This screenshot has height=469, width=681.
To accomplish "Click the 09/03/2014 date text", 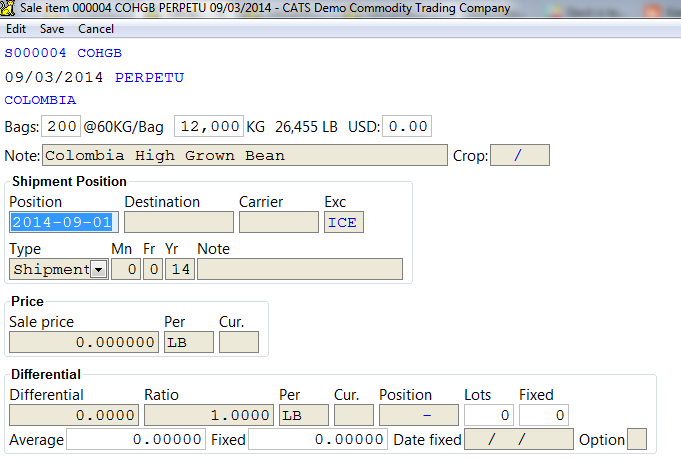I will [x=54, y=78].
